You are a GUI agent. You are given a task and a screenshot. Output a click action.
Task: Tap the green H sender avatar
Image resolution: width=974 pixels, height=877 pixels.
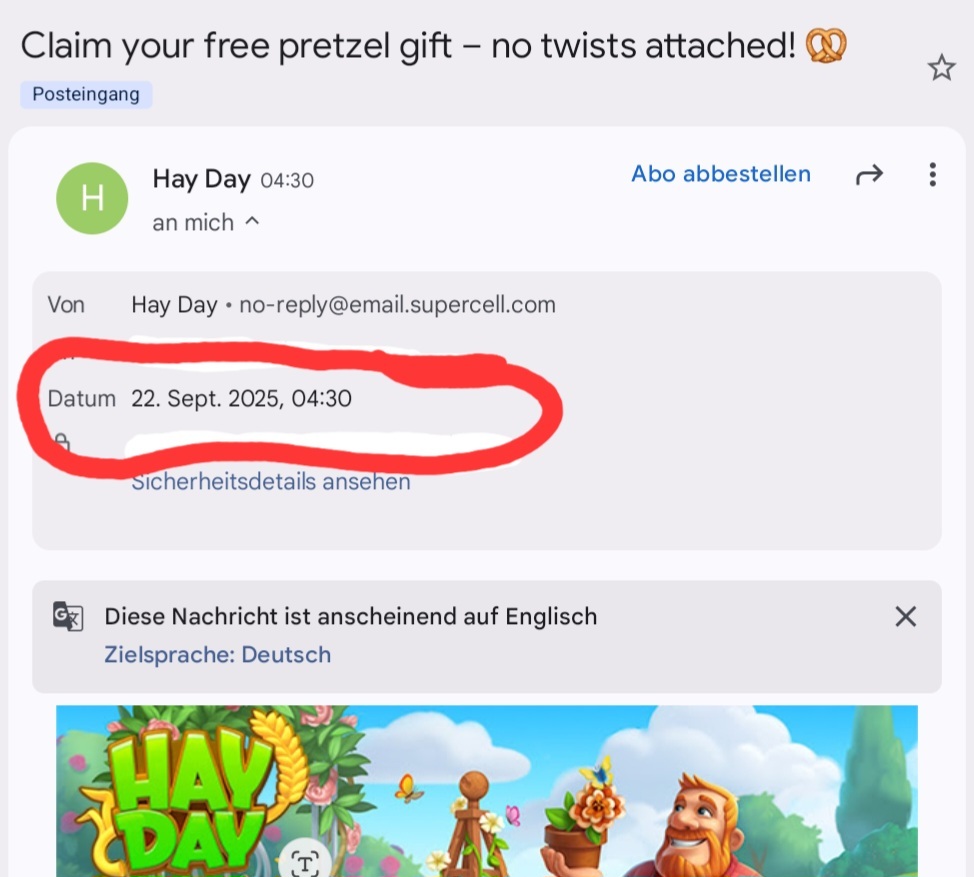click(x=92, y=198)
